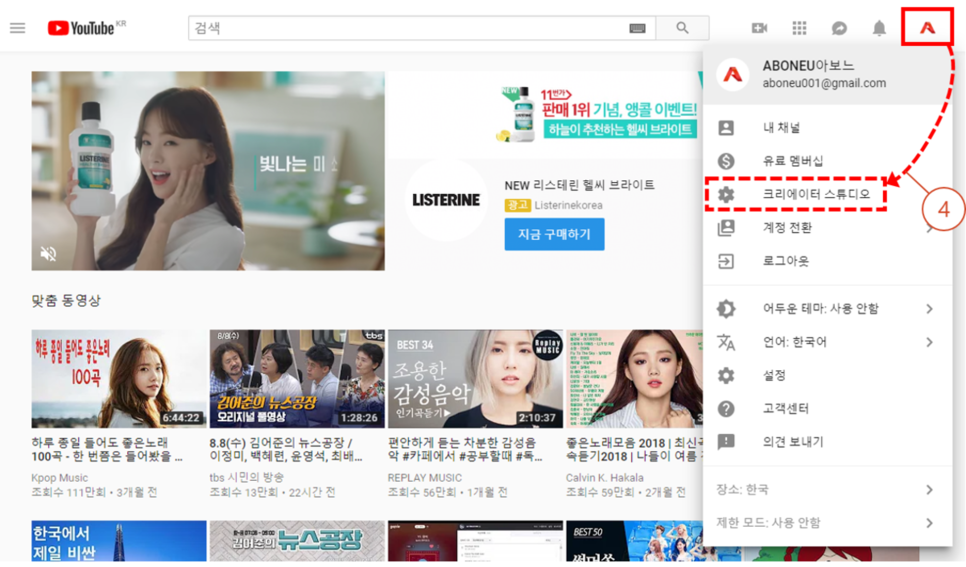Image resolution: width=966 pixels, height=567 pixels.
Task: Click the account avatar in the header
Action: click(x=927, y=27)
